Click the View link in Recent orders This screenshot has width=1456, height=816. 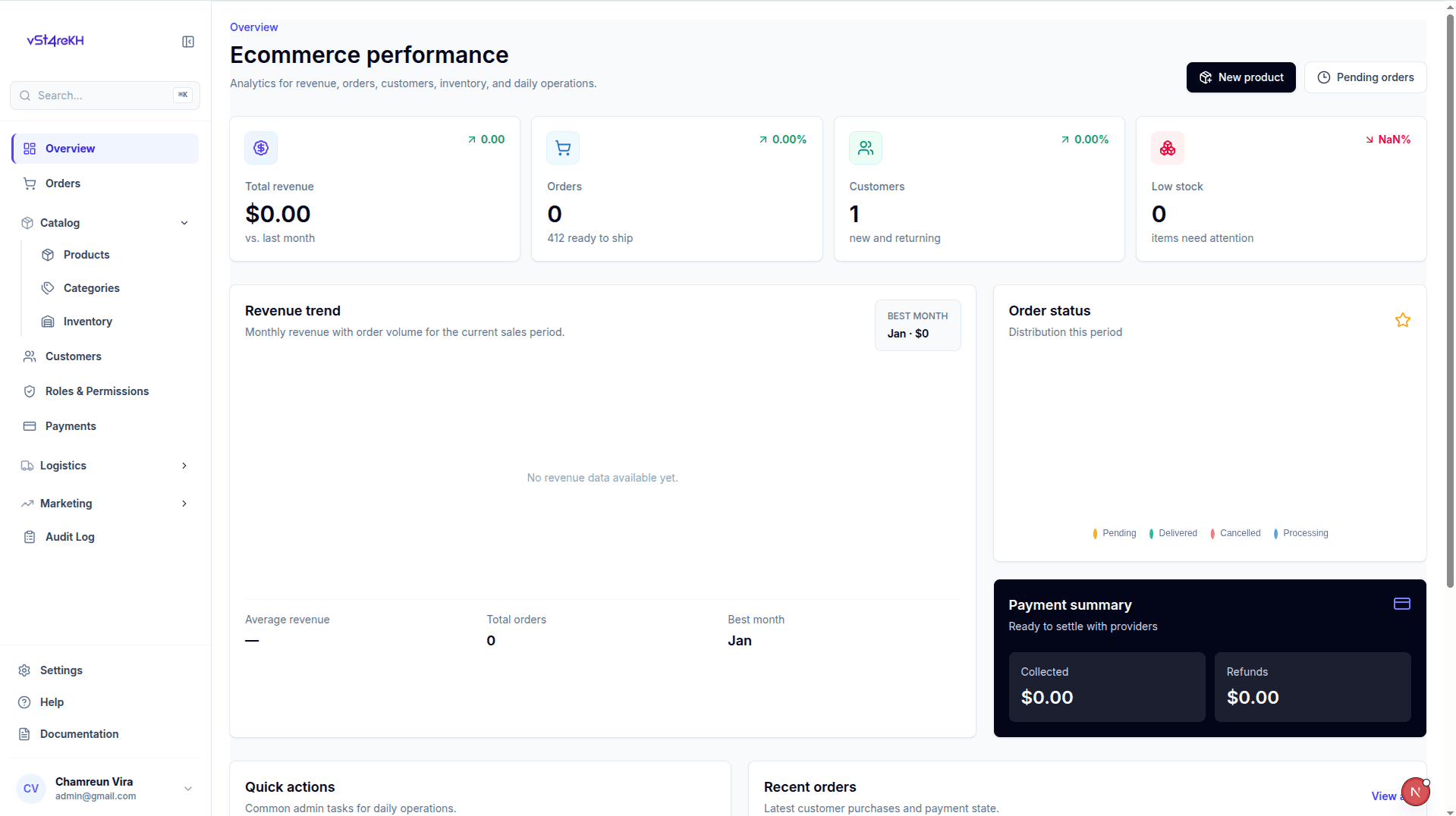click(x=1385, y=796)
